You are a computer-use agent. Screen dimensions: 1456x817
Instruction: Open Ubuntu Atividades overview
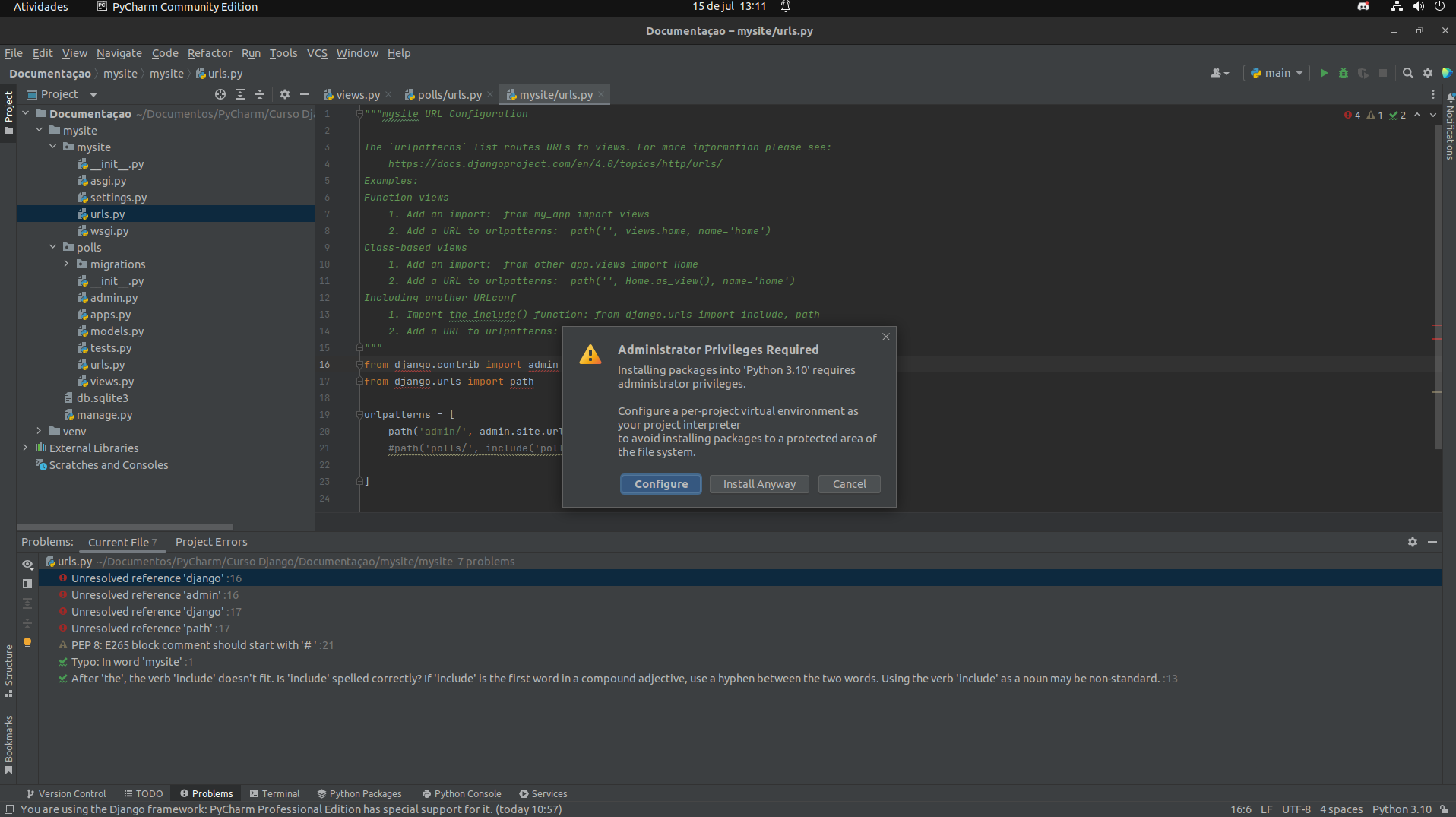(x=40, y=7)
